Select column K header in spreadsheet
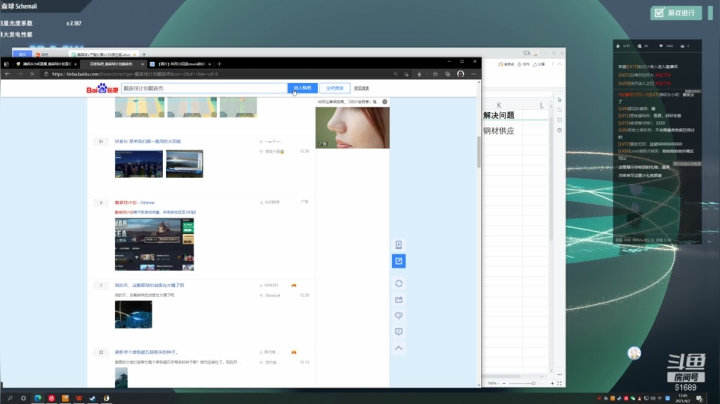The height and width of the screenshot is (404, 720). pos(499,105)
